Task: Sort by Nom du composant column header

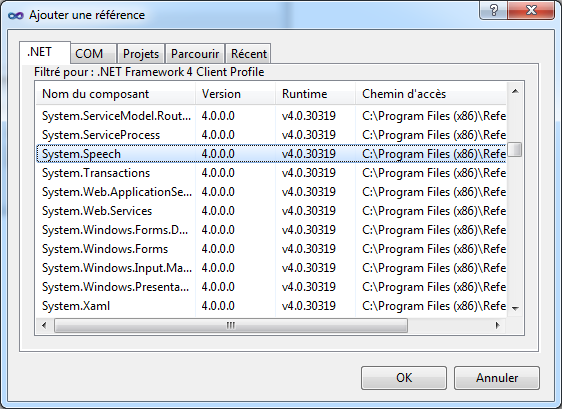Action: (115, 94)
